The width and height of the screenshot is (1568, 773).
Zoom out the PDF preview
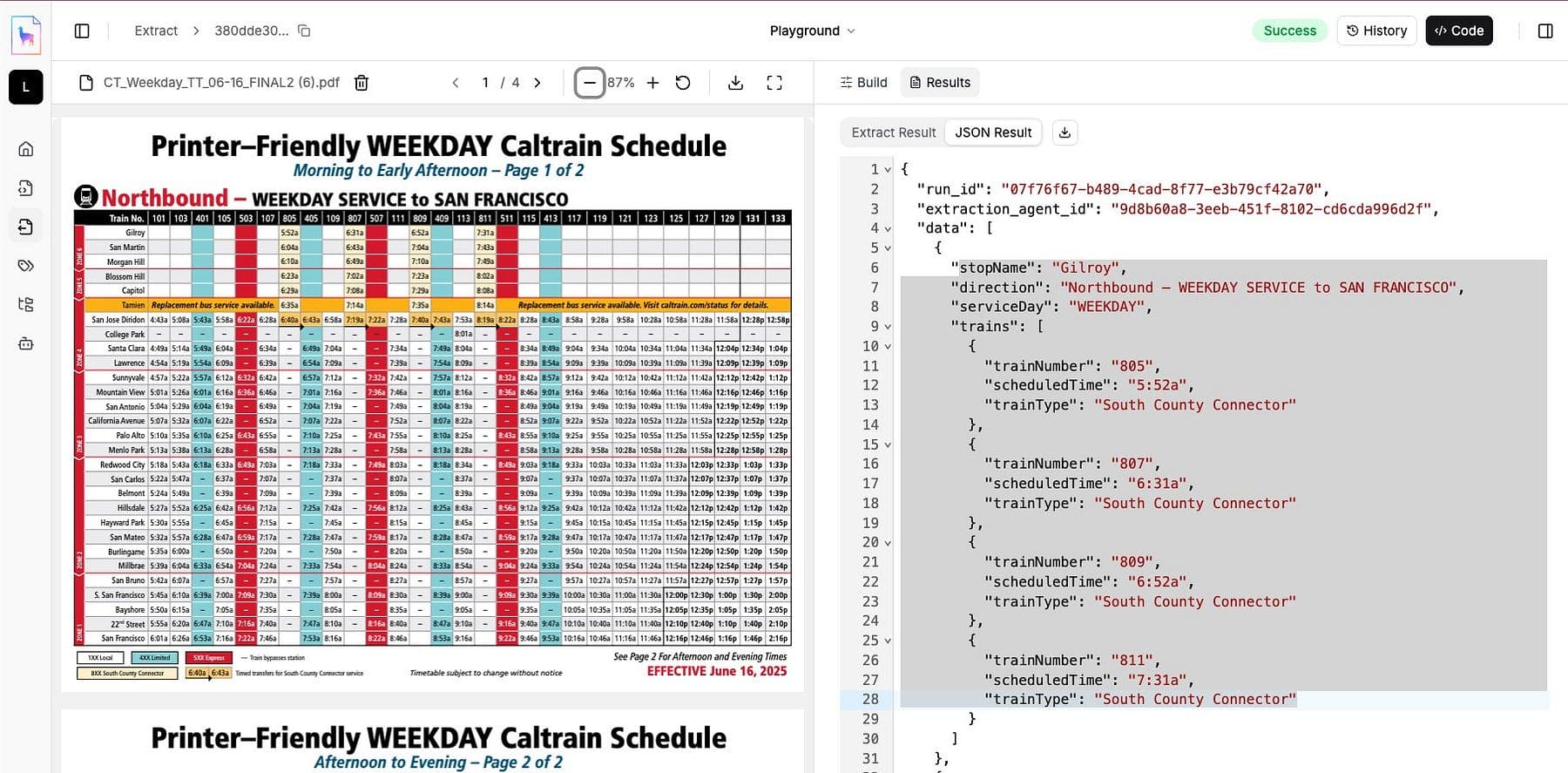pos(590,83)
